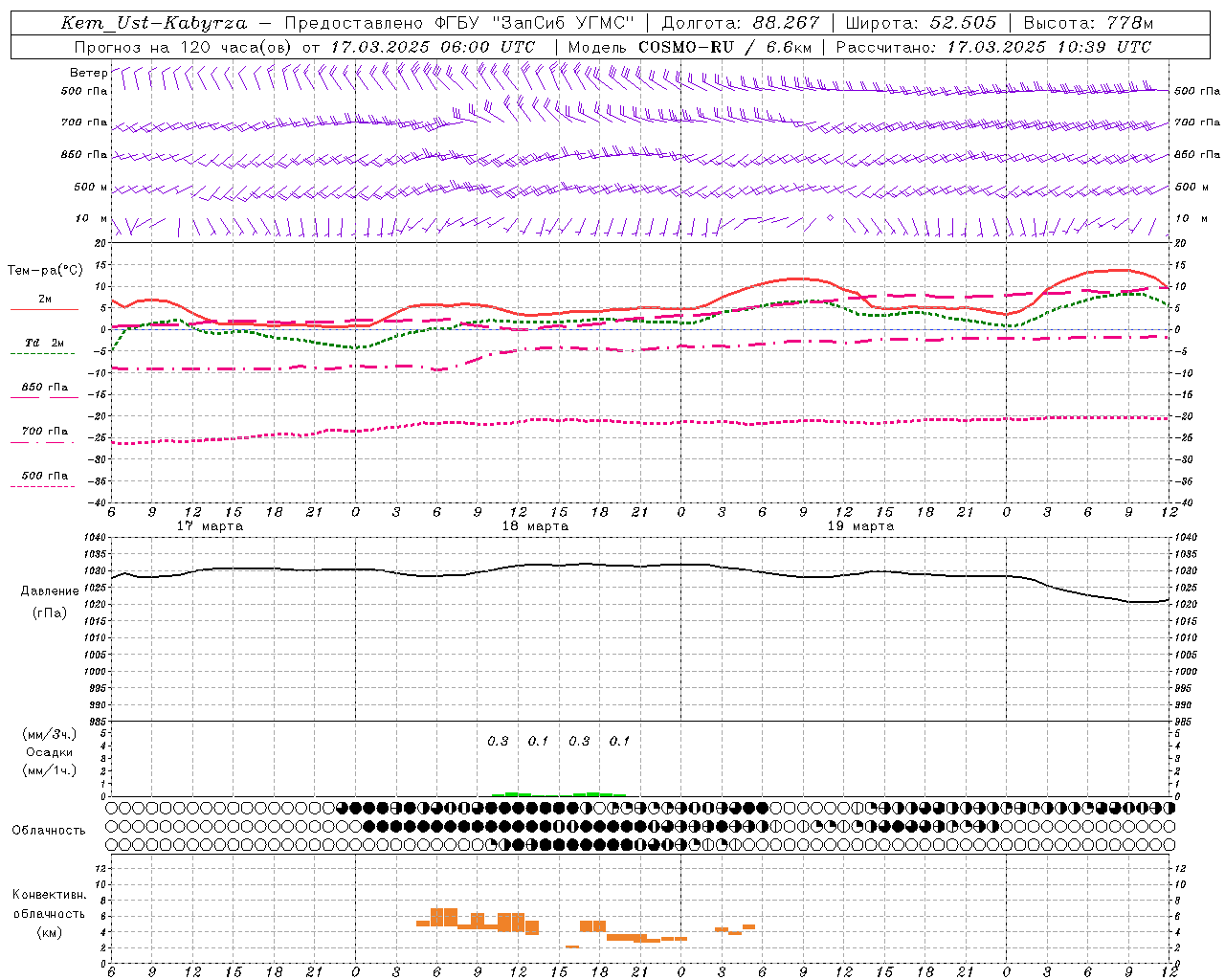Click the (мм/1ч.) precipitation unit label
The width and height of the screenshot is (1225, 980).
click(50, 770)
